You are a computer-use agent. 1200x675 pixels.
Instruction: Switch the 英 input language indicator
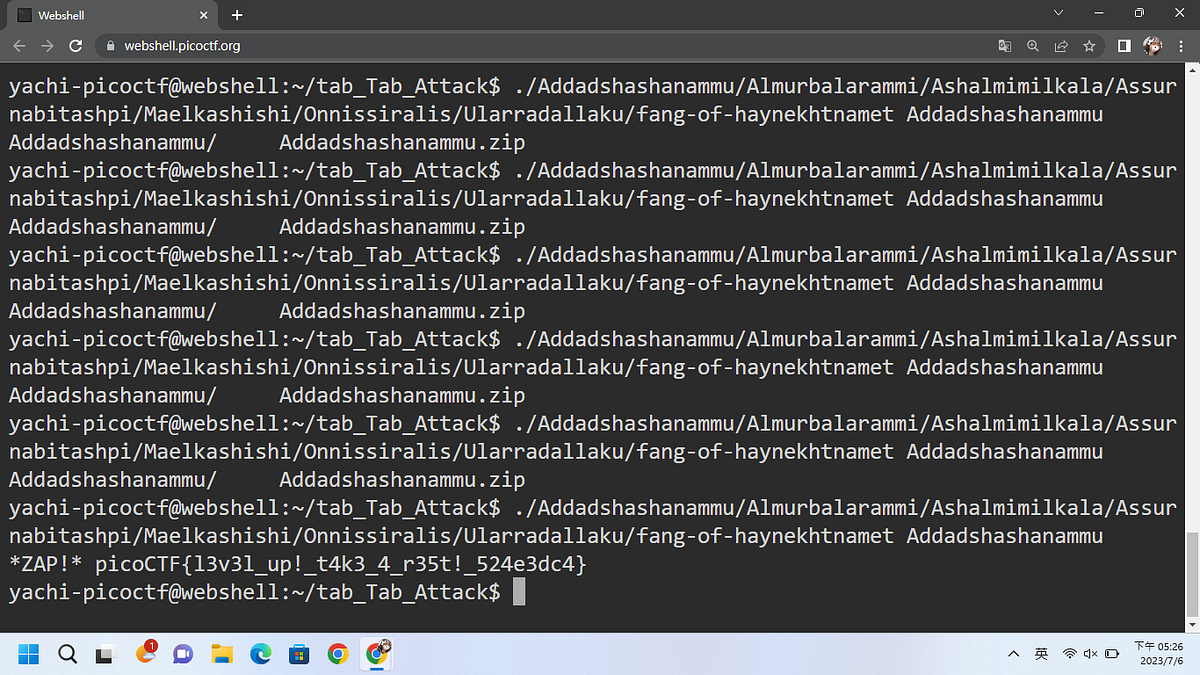pyautogui.click(x=1040, y=654)
